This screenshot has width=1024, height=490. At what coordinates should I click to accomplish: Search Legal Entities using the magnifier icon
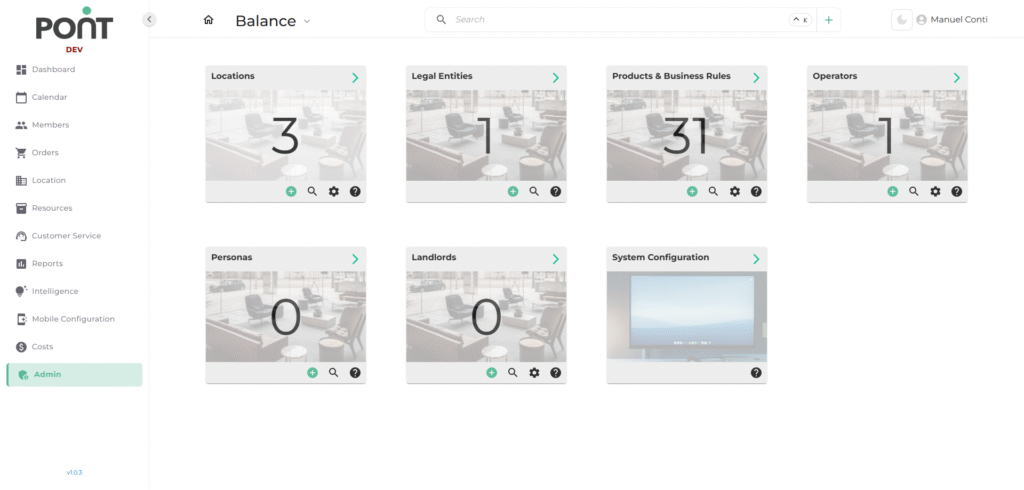[x=534, y=191]
